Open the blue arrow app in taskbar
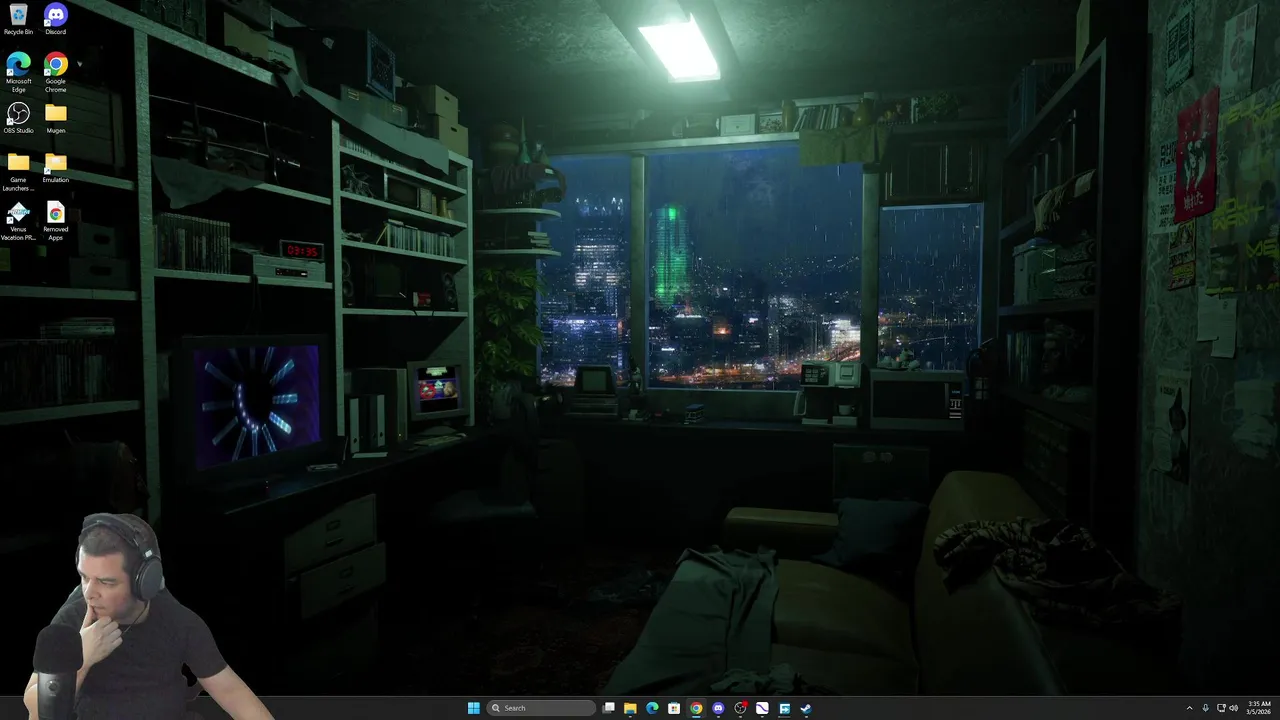 [784, 708]
